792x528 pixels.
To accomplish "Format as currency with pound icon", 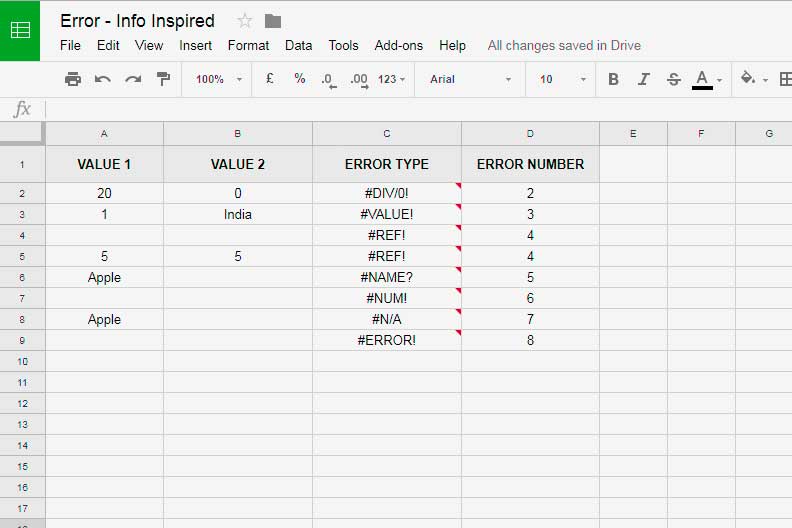I will pos(270,79).
